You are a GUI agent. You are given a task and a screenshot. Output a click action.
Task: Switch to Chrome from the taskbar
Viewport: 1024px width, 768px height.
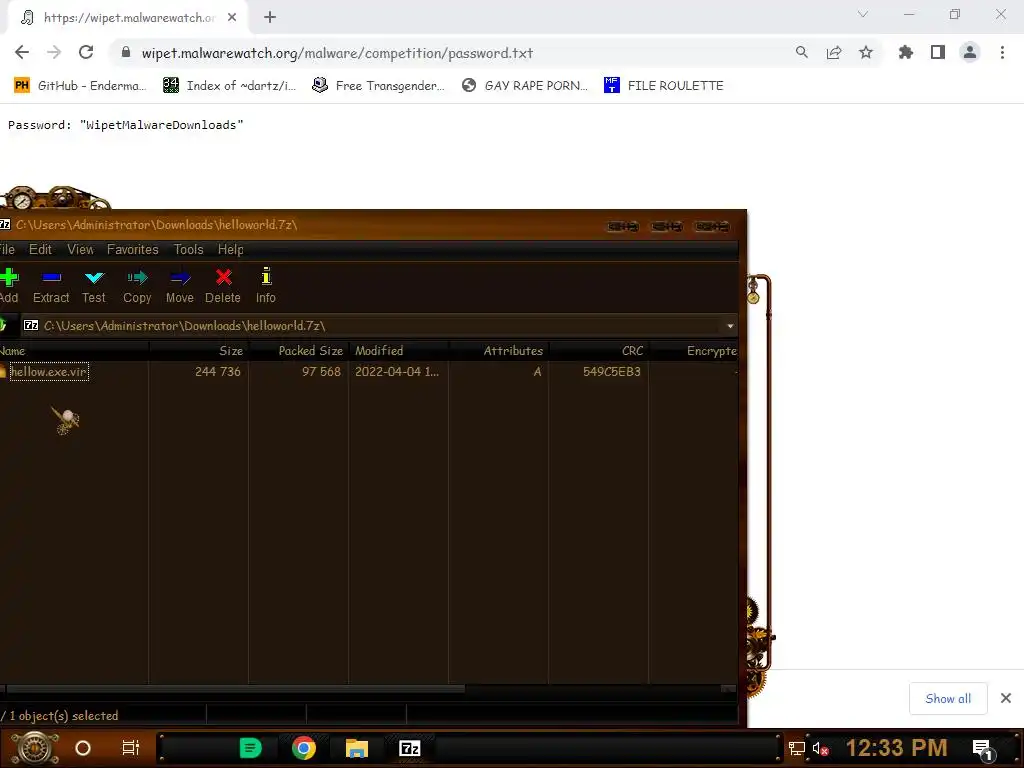point(304,748)
